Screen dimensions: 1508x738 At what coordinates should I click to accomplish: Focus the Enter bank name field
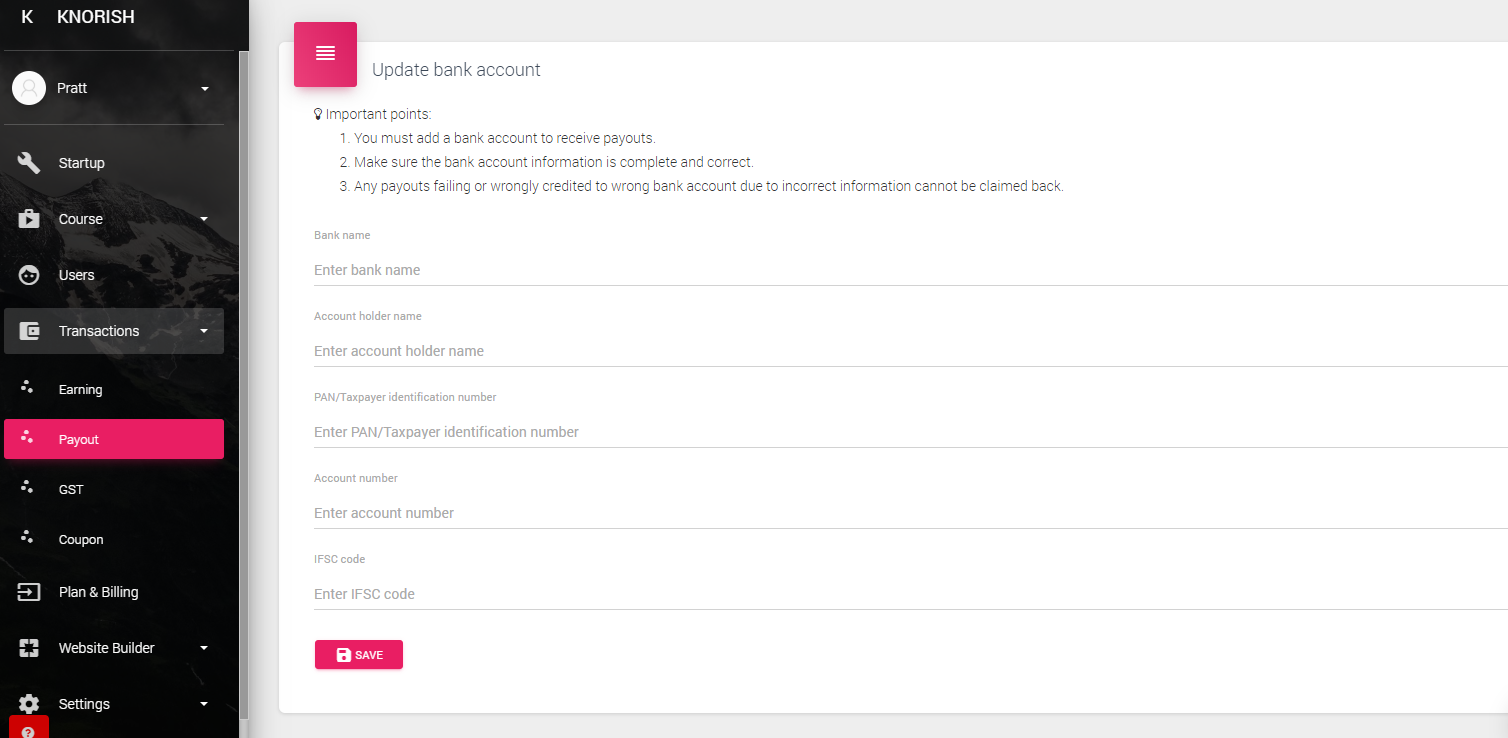coord(910,270)
